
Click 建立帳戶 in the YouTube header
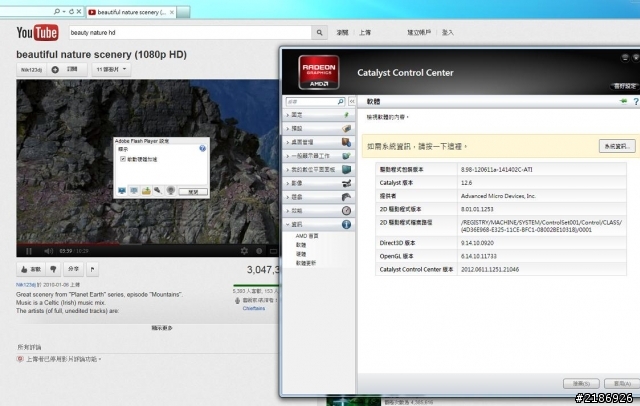point(419,33)
